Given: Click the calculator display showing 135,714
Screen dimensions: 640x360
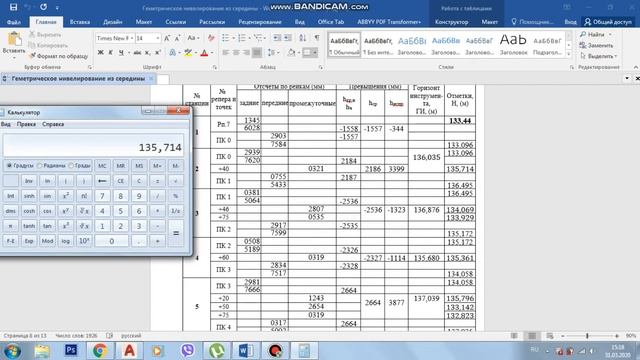Looking at the screenshot, I should pyautogui.click(x=93, y=146).
